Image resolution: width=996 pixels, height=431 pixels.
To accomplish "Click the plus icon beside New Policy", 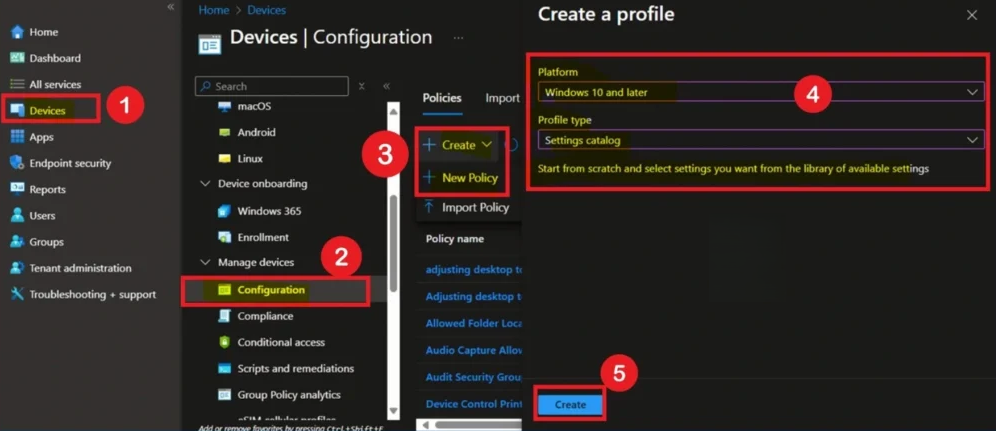I will click(x=429, y=178).
